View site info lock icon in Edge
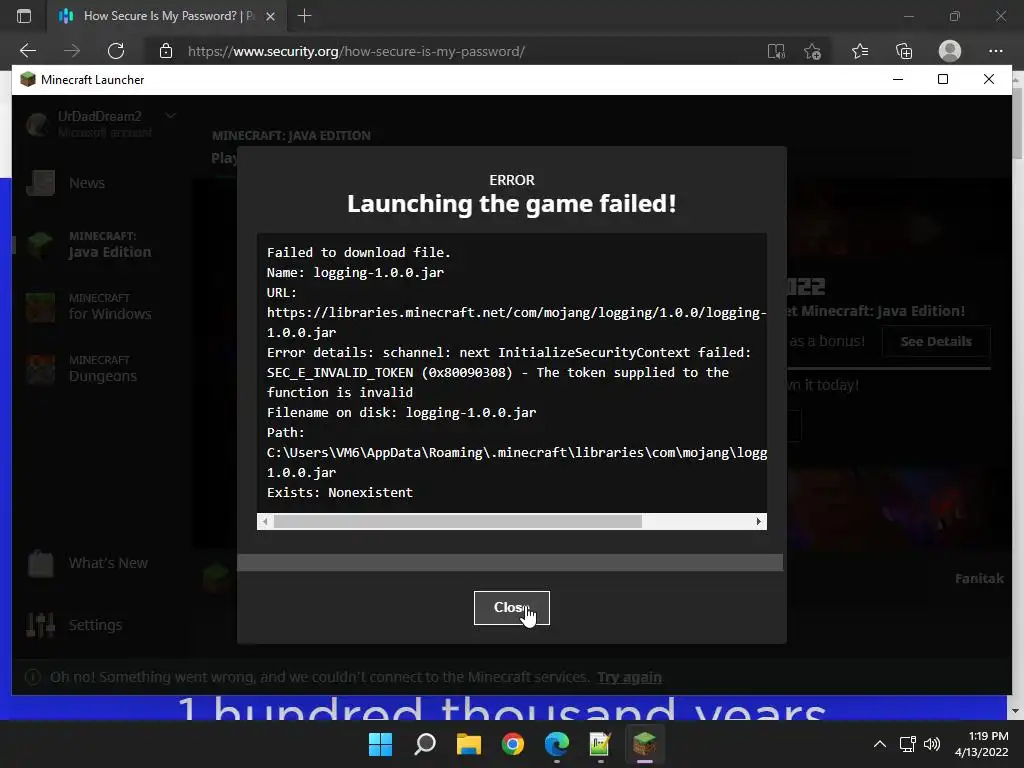 pos(166,51)
